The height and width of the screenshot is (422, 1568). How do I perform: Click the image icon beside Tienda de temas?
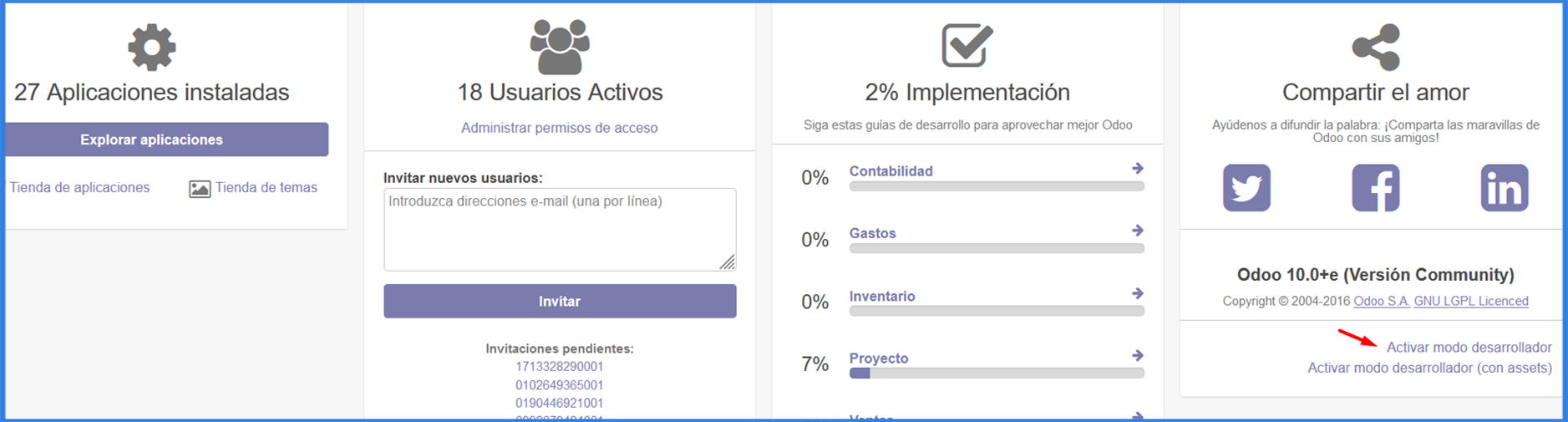click(x=200, y=189)
